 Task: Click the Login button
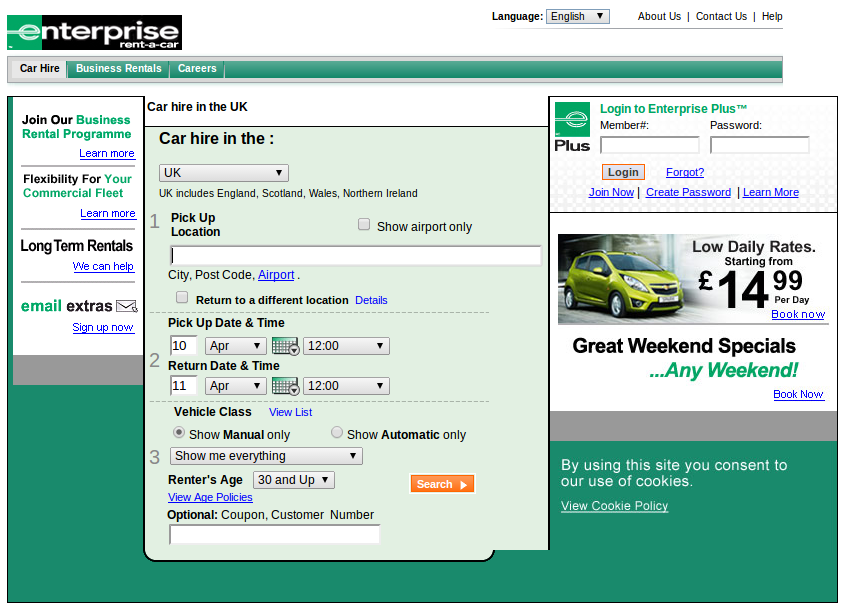point(623,172)
